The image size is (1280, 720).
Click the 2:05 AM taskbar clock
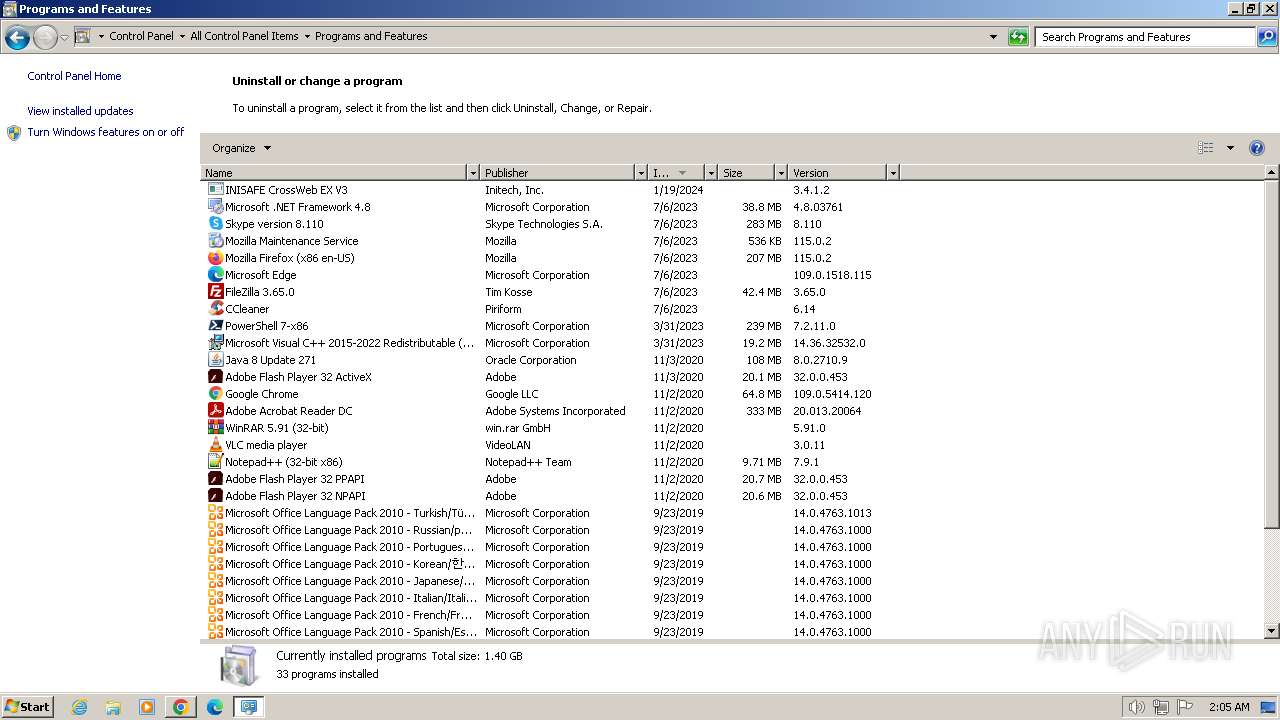(1228, 707)
